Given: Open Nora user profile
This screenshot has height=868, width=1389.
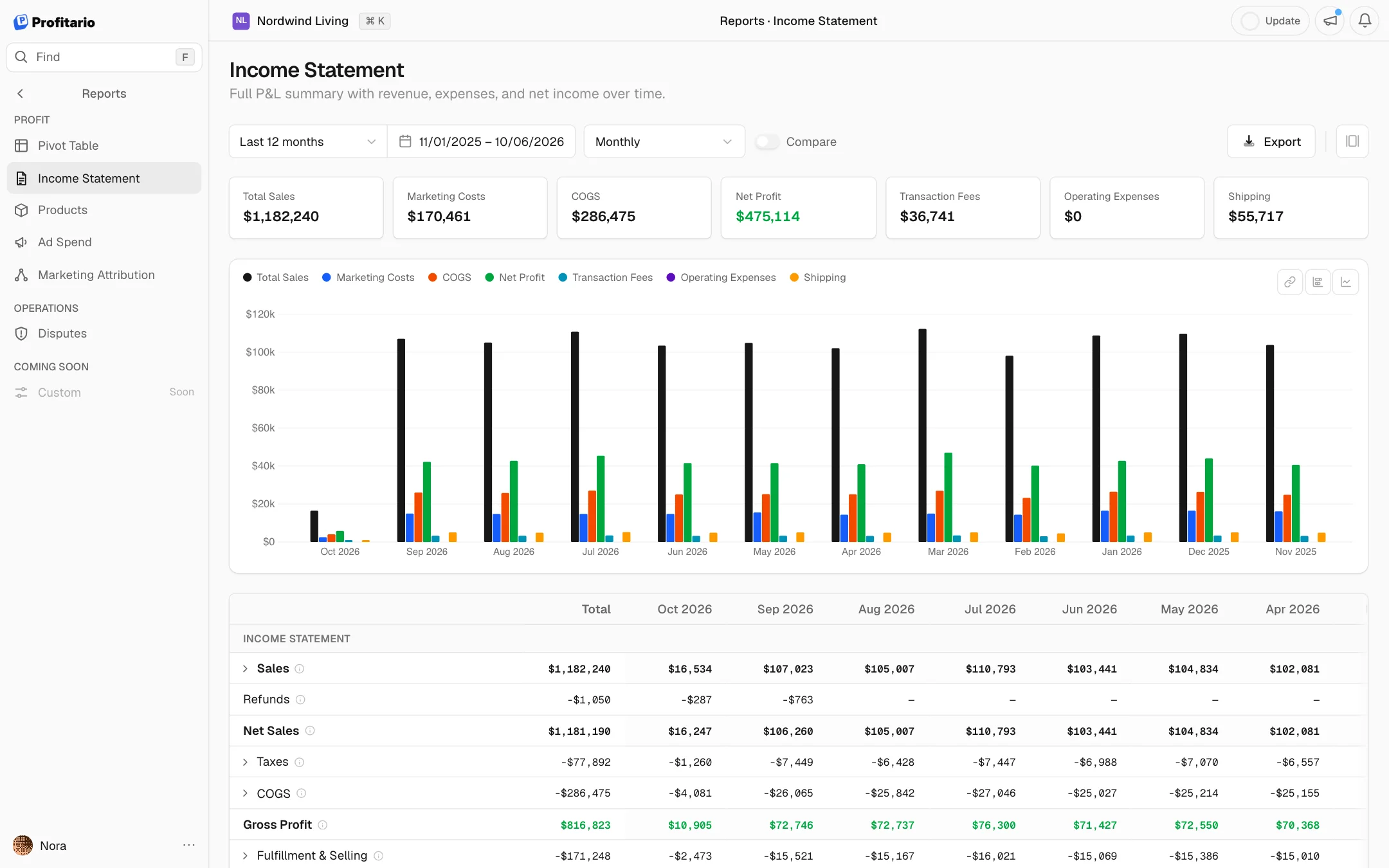Looking at the screenshot, I should point(40,845).
